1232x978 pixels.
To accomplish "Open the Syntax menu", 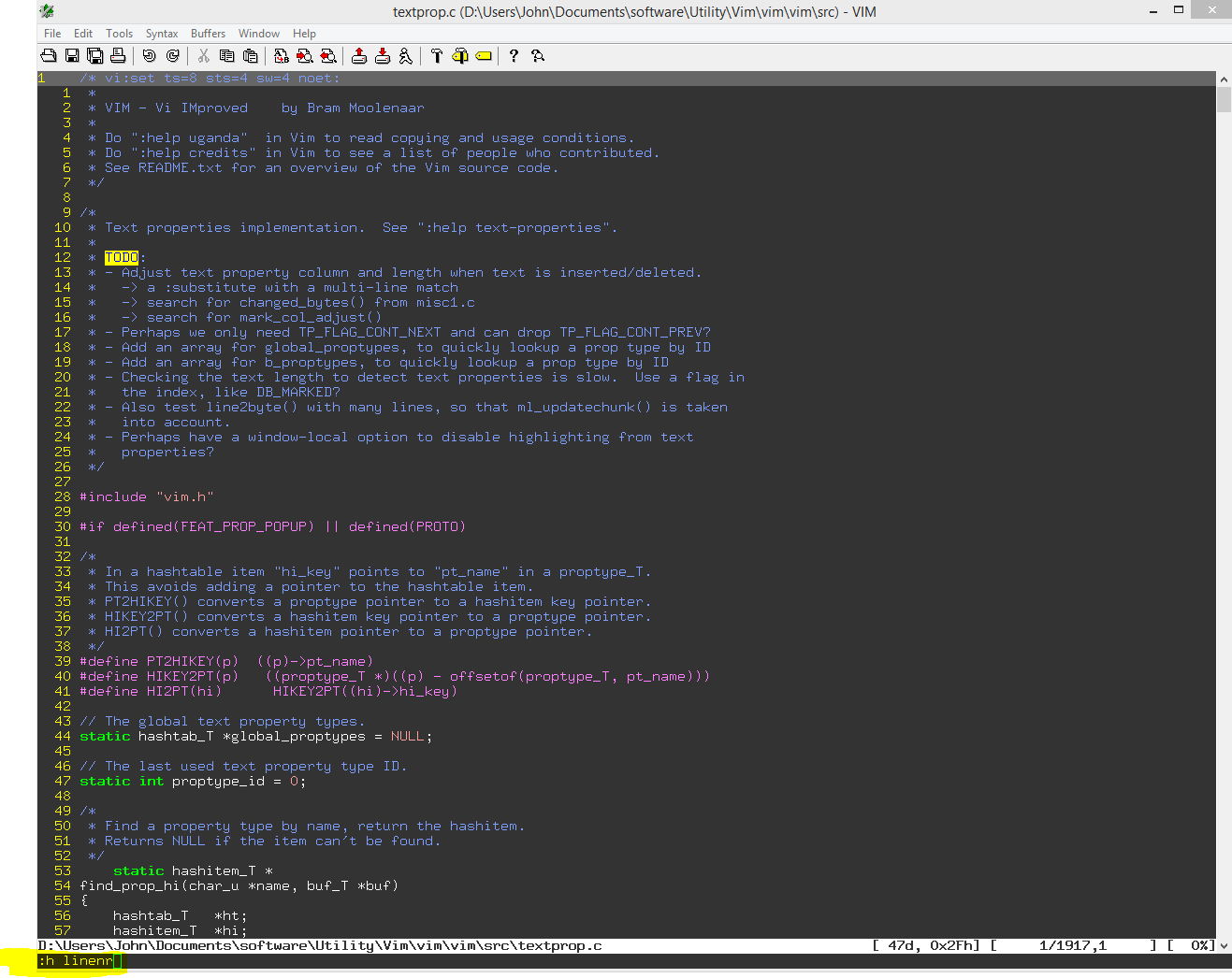I will click(x=162, y=33).
